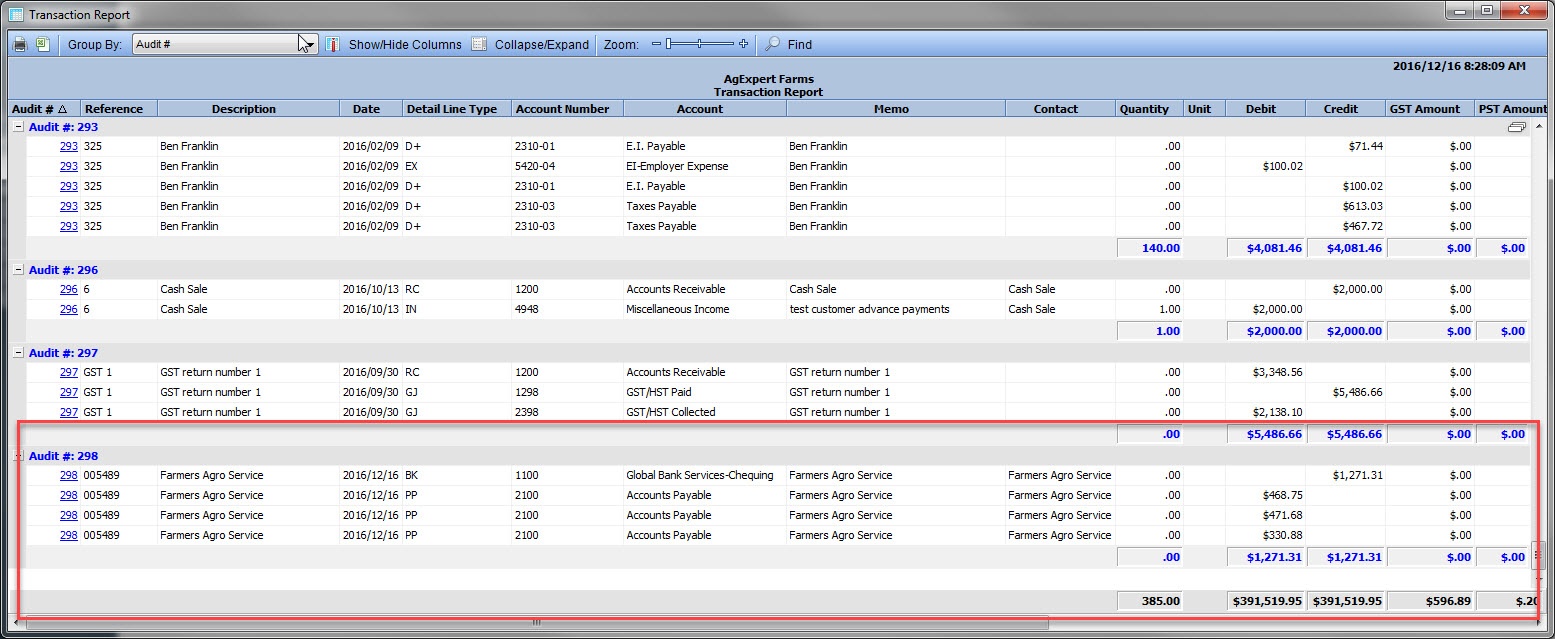Viewport: 1555px width, 639px height.
Task: Select the EI-Employer Expense account cell
Action: pos(705,166)
